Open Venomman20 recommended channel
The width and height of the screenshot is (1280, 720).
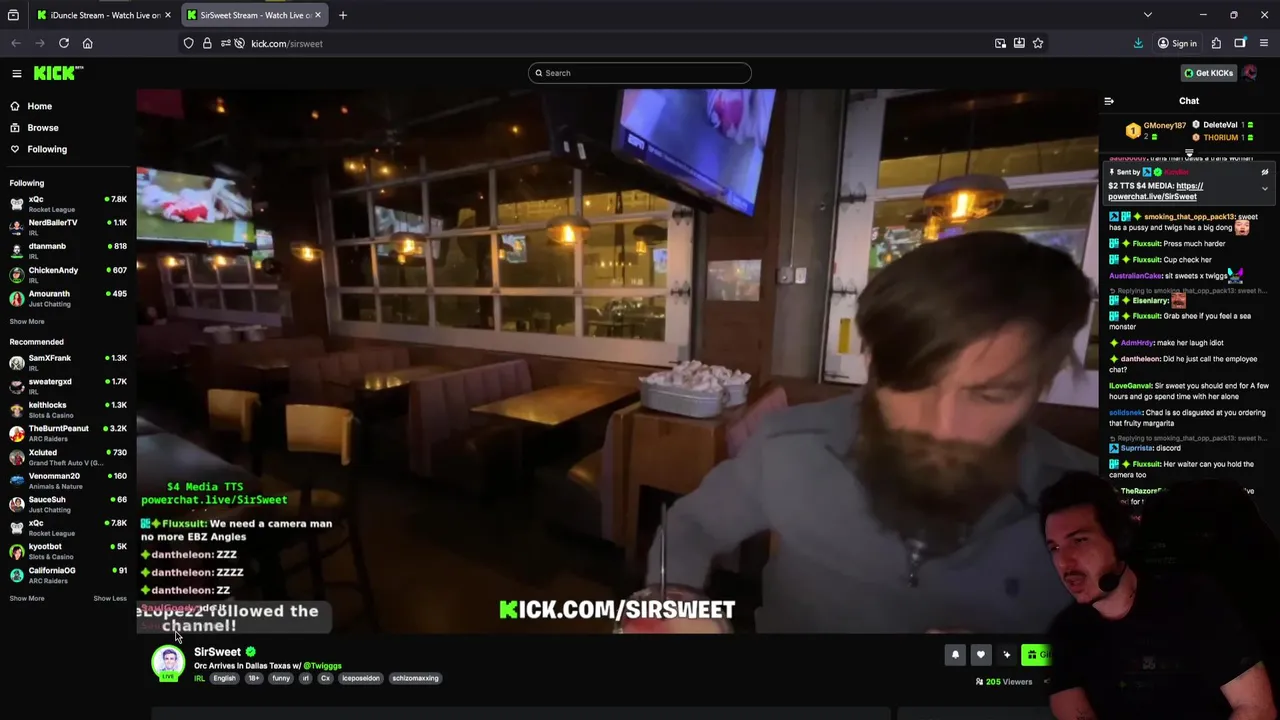[x=68, y=480]
